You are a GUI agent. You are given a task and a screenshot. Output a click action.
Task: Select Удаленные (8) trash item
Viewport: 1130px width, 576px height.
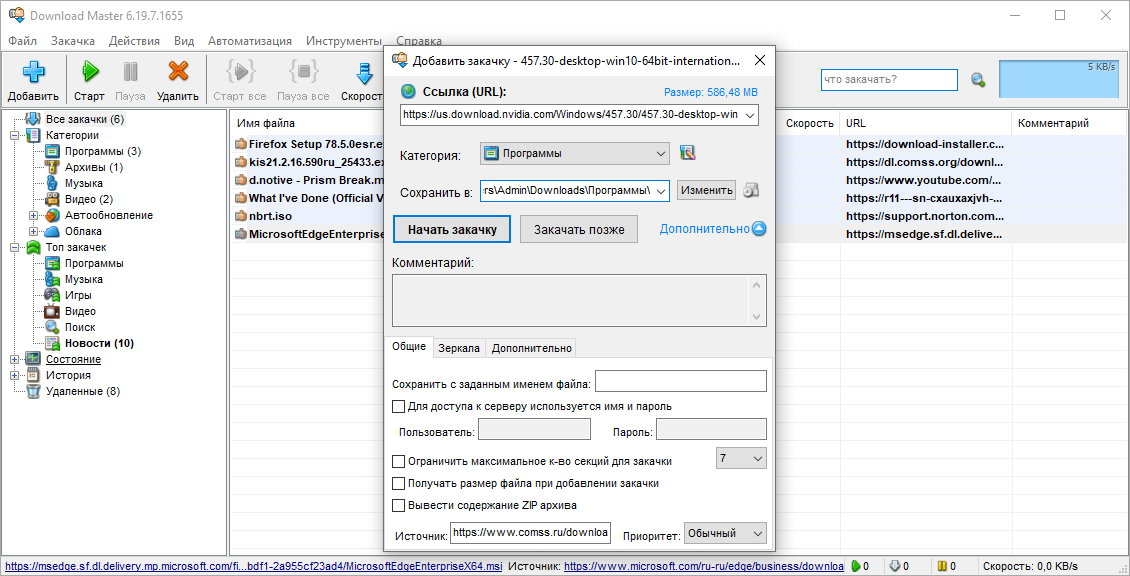pyautogui.click(x=83, y=391)
